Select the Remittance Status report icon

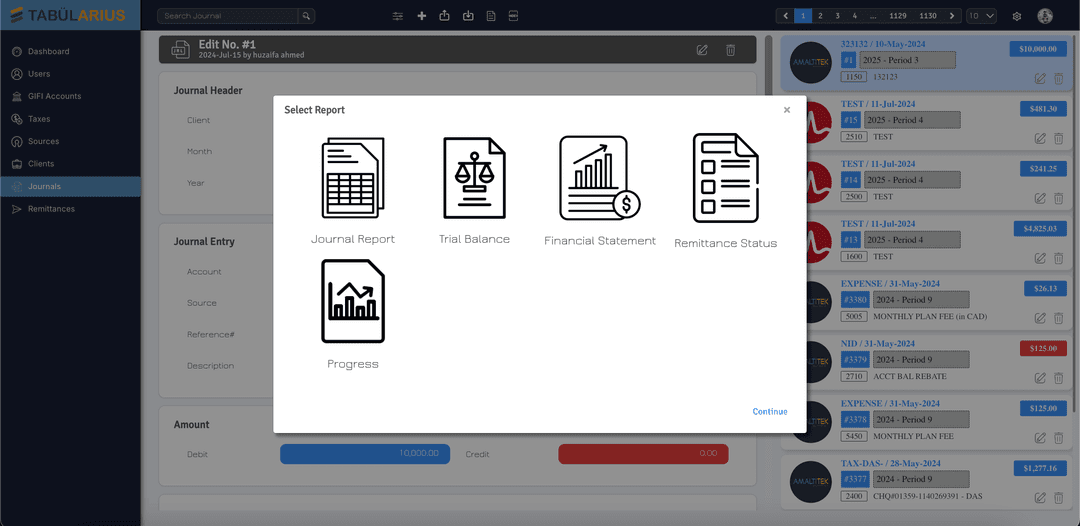(725, 178)
